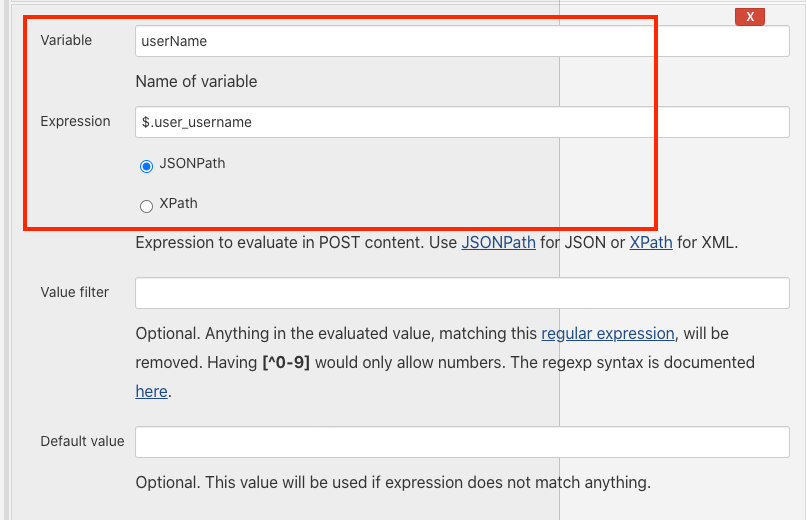The image size is (806, 520).
Task: Open the XPath link in help text
Action: pyautogui.click(x=650, y=242)
